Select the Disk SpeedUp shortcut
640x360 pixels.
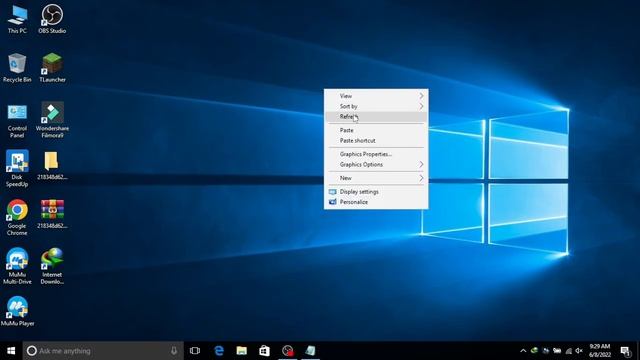[17, 169]
